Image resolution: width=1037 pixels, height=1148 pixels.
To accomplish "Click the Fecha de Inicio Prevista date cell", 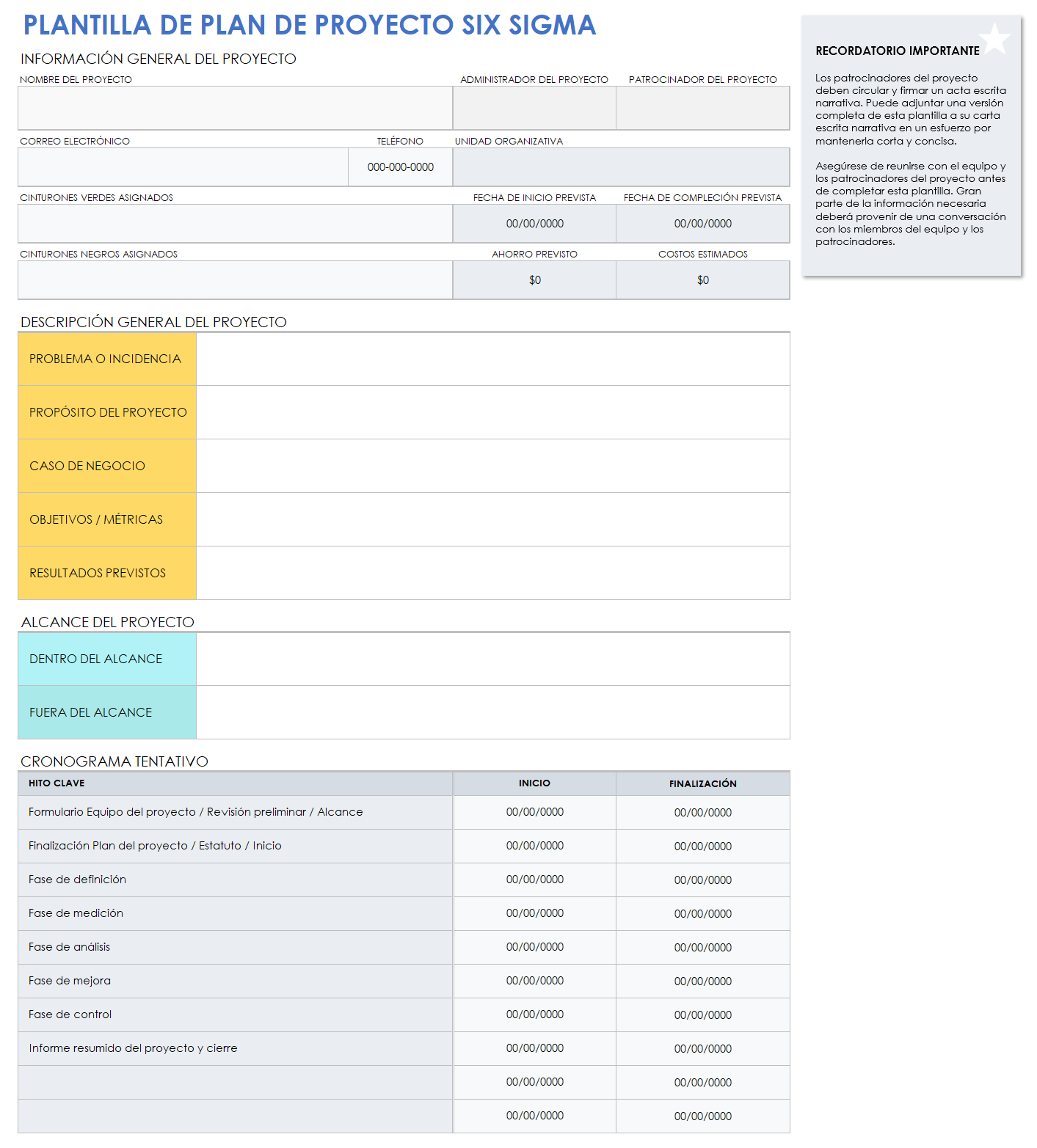I will coord(534,224).
